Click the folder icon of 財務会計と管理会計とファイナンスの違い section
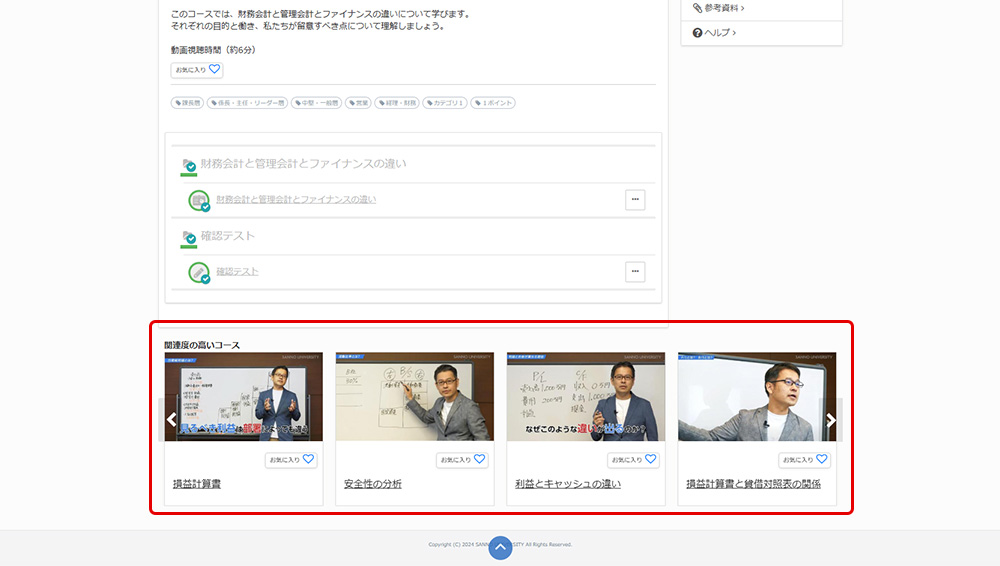 pyautogui.click(x=188, y=165)
